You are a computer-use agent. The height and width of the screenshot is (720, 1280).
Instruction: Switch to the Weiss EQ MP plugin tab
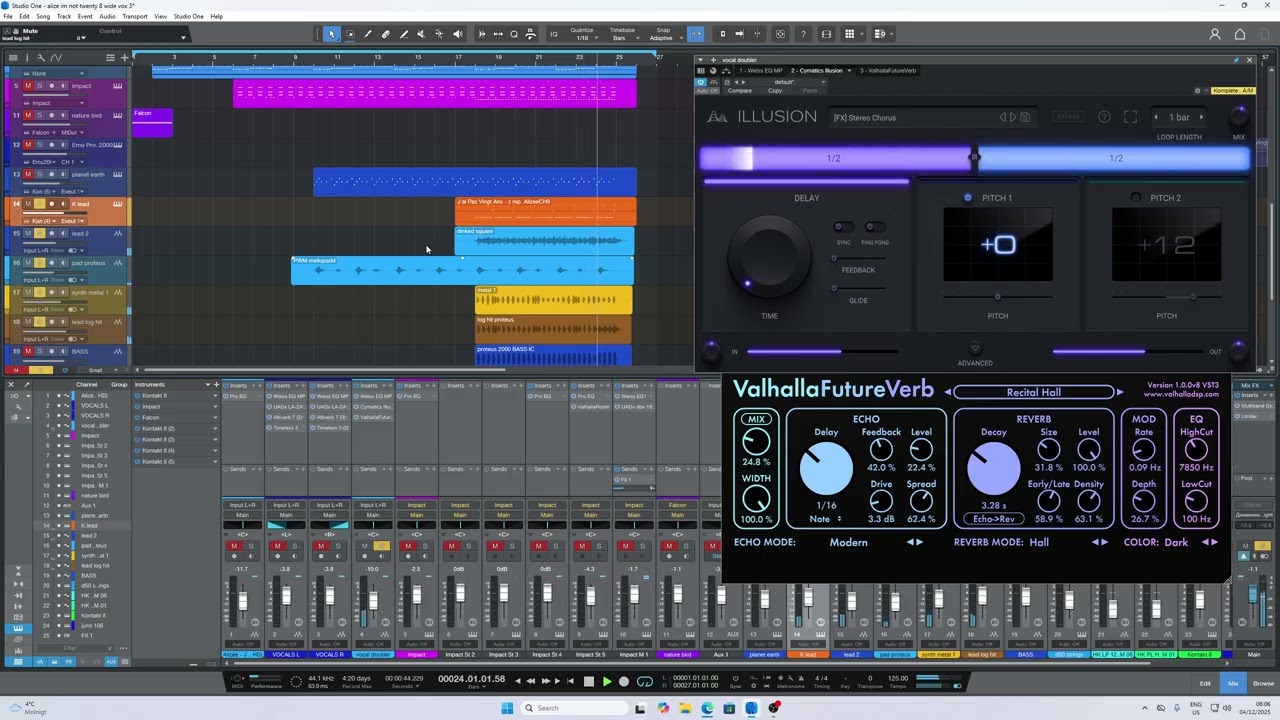(762, 70)
